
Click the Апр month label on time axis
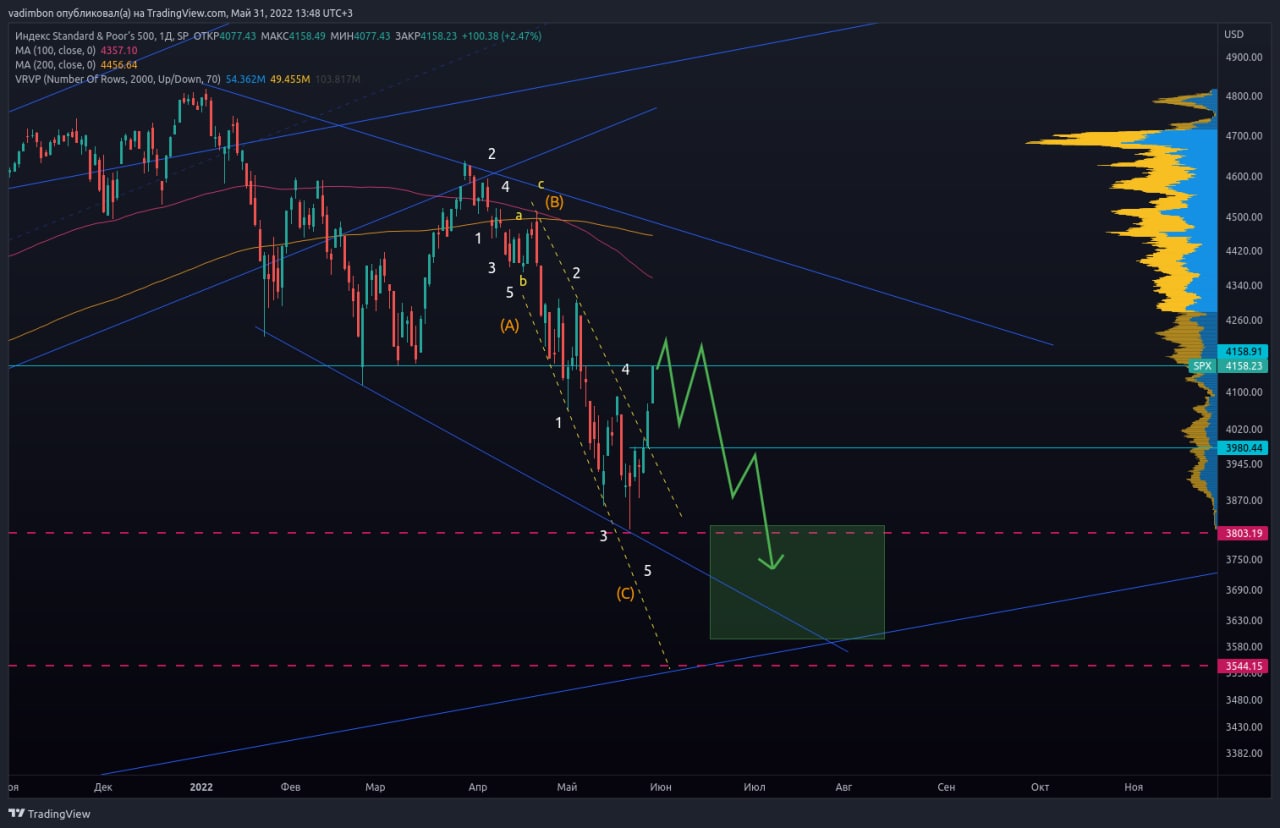477,787
